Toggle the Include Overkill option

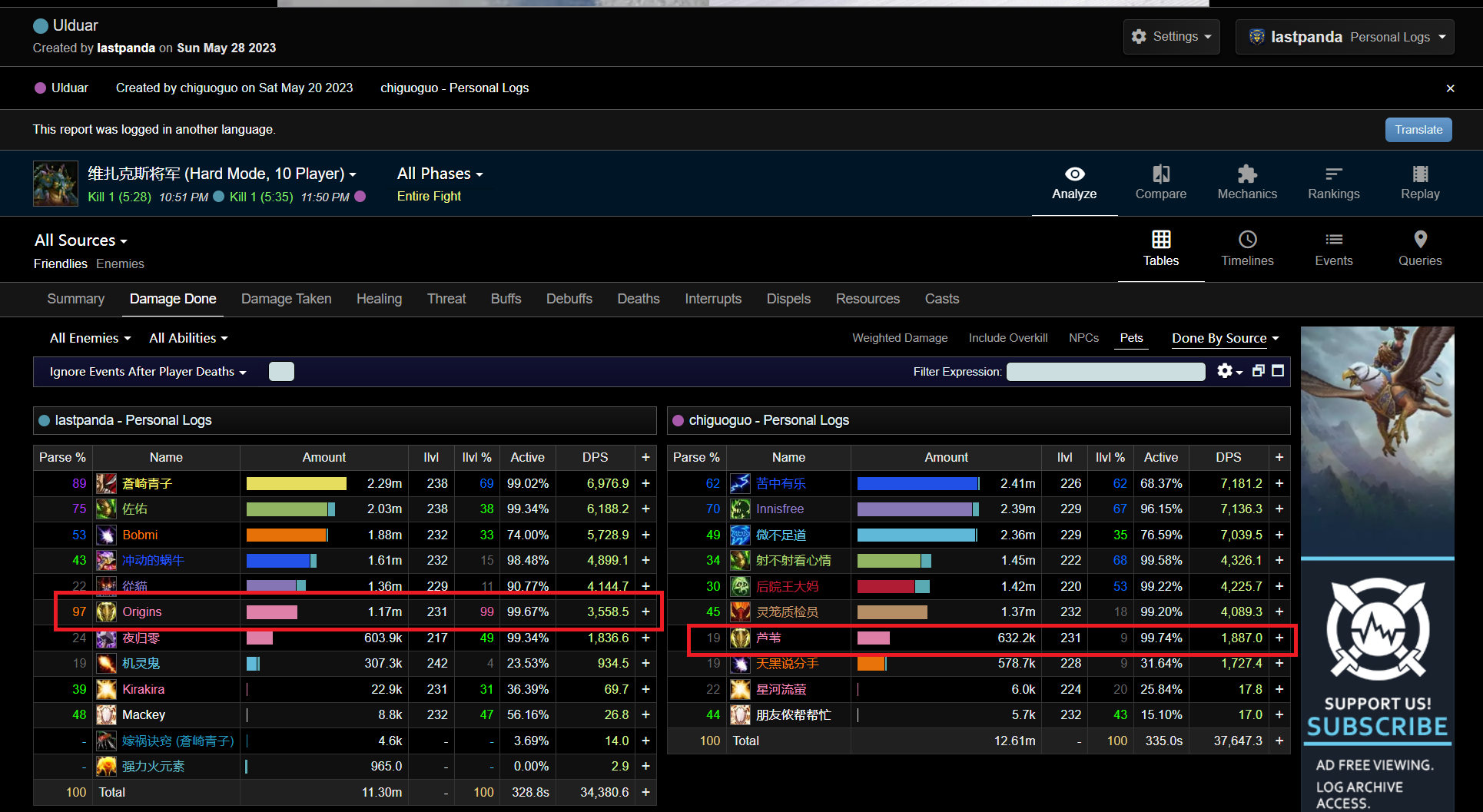[x=1007, y=338]
